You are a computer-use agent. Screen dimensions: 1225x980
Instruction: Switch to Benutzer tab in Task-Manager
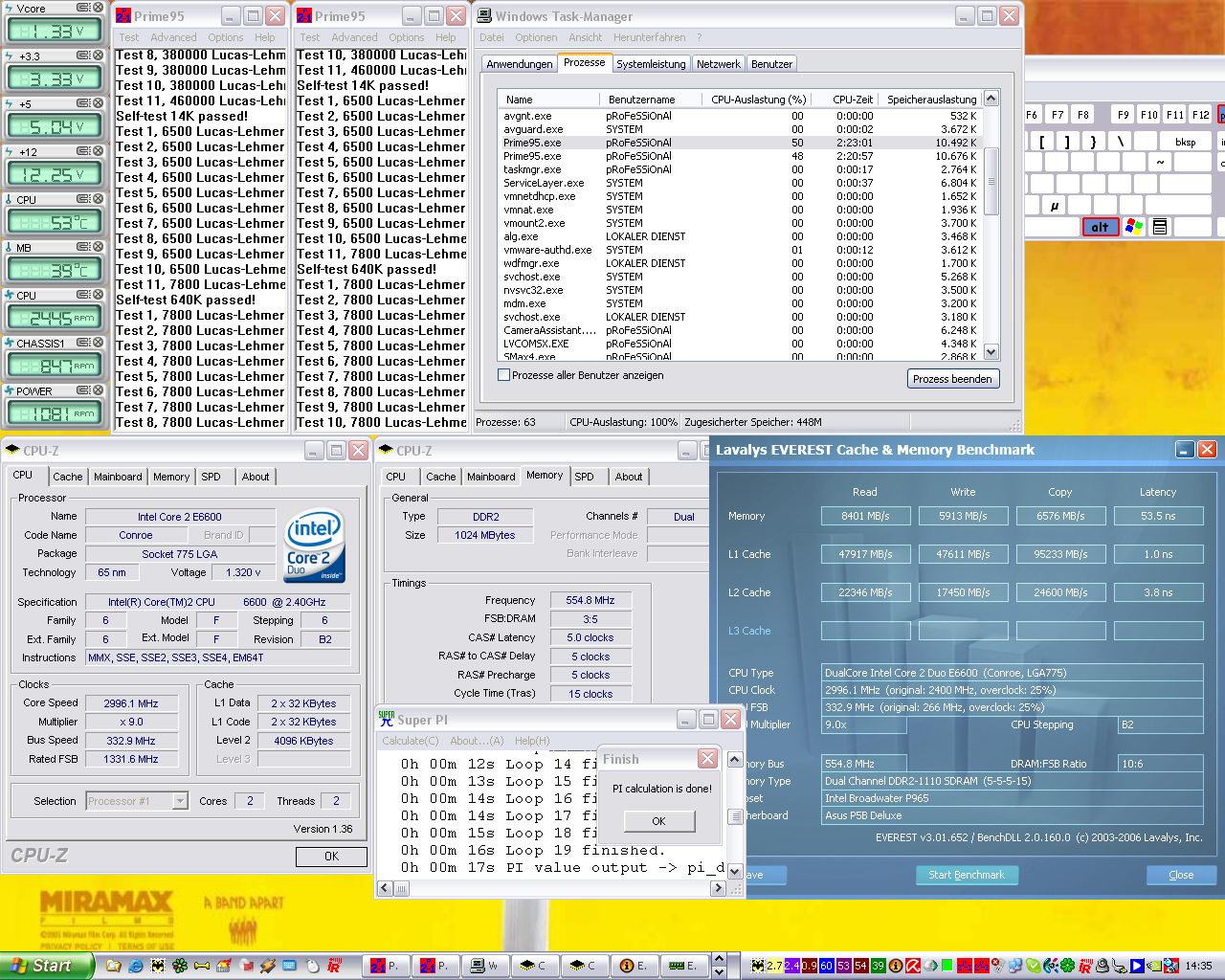[771, 64]
